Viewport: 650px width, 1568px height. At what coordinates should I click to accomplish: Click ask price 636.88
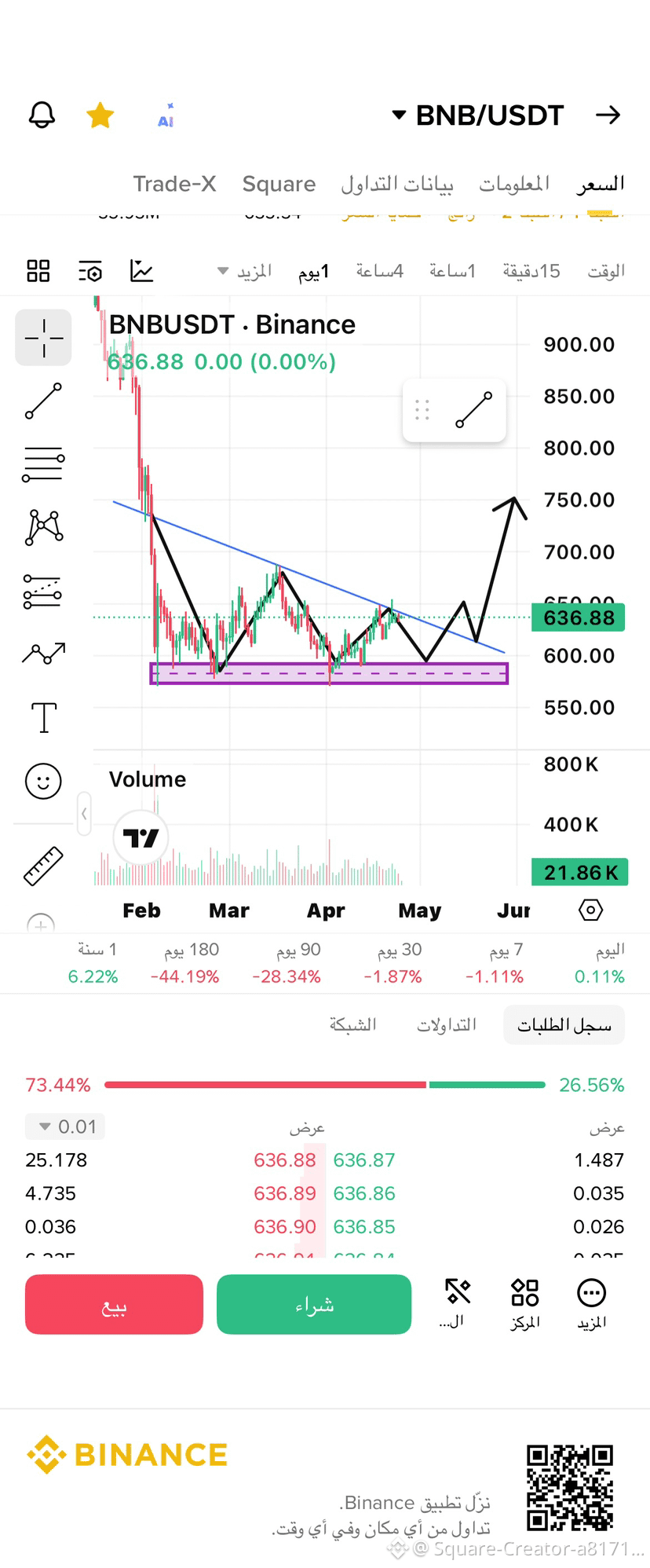click(284, 1160)
